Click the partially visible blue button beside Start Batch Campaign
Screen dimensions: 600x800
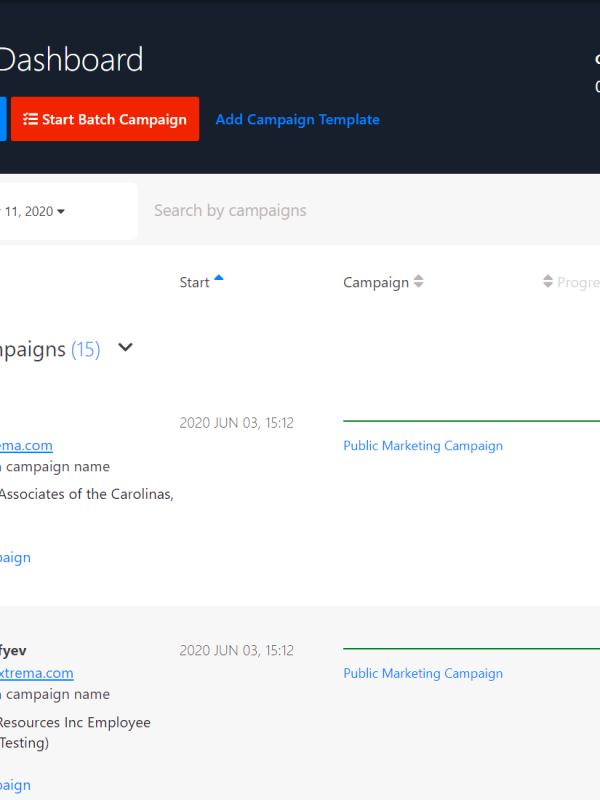point(3,119)
